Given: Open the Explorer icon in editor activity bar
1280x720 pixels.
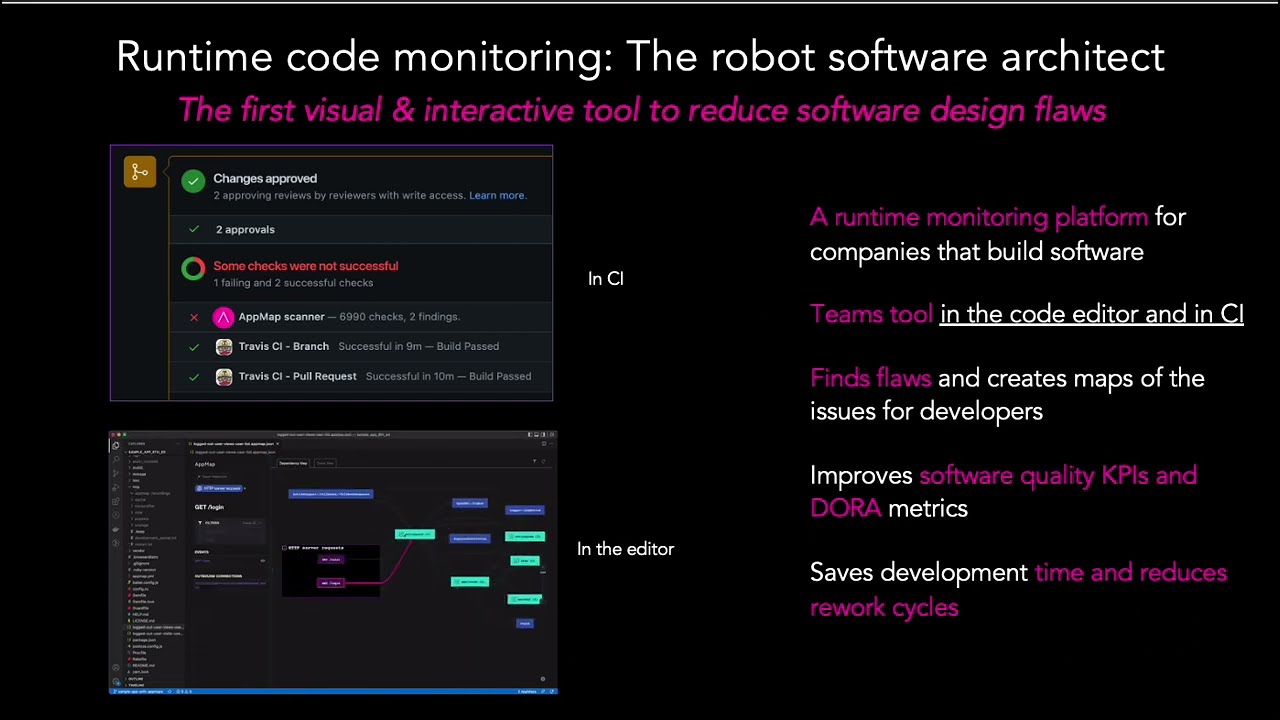Looking at the screenshot, I should pyautogui.click(x=115, y=446).
